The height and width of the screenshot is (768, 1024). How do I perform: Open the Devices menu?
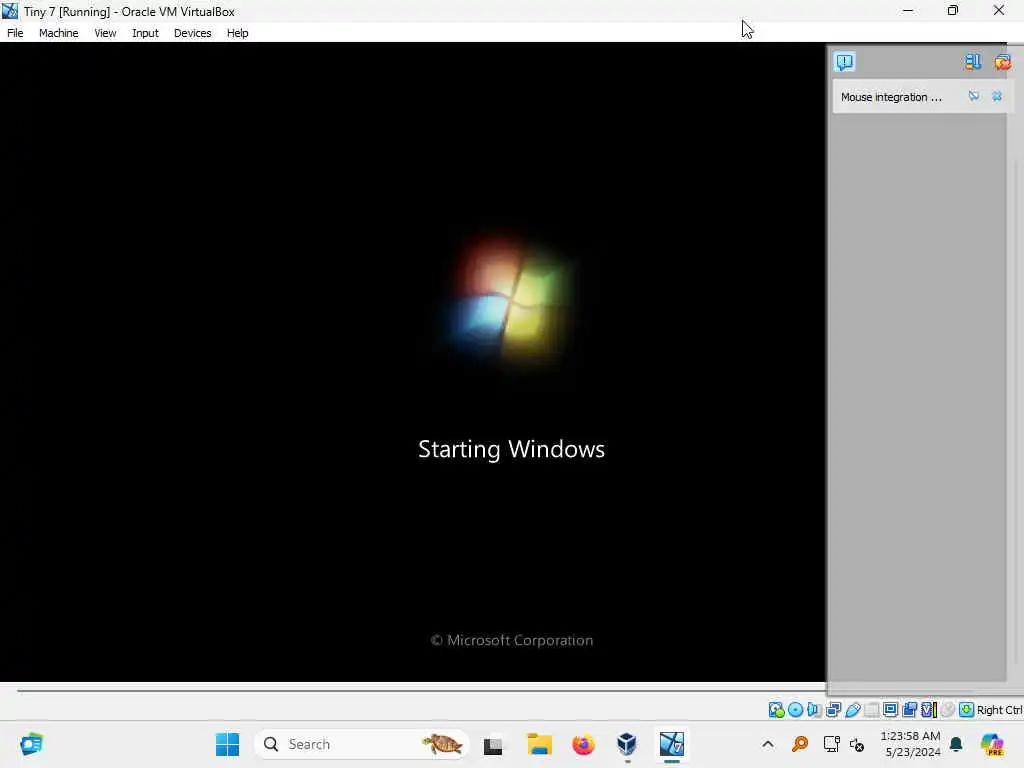(192, 33)
